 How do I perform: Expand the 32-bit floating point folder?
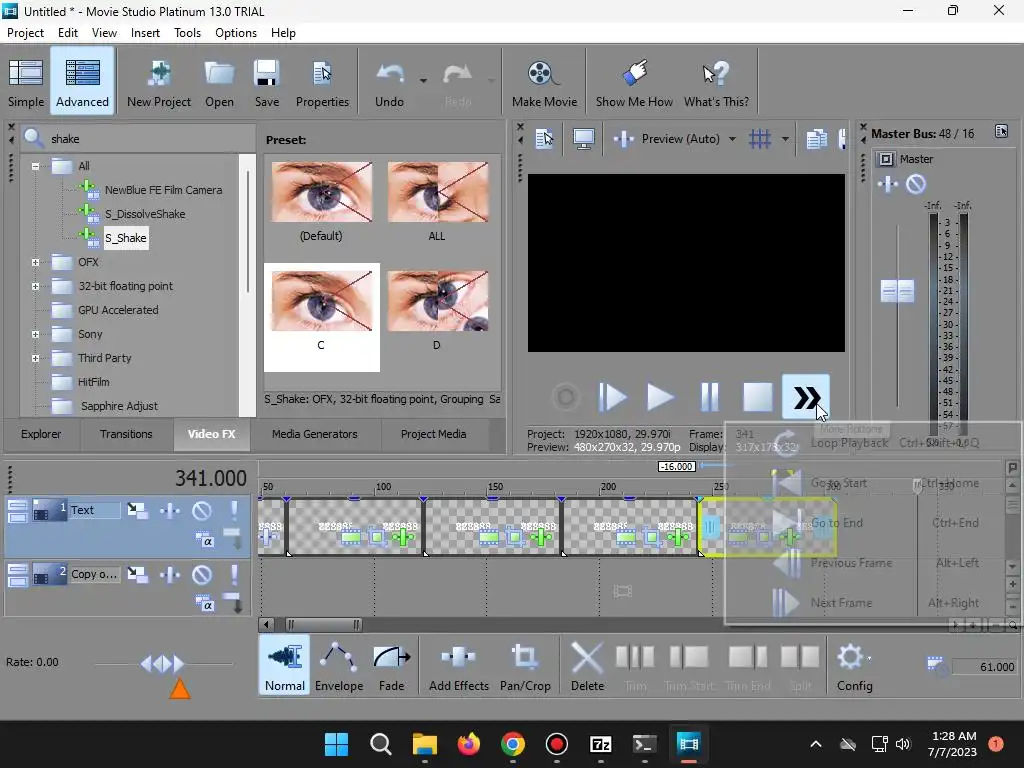point(35,286)
